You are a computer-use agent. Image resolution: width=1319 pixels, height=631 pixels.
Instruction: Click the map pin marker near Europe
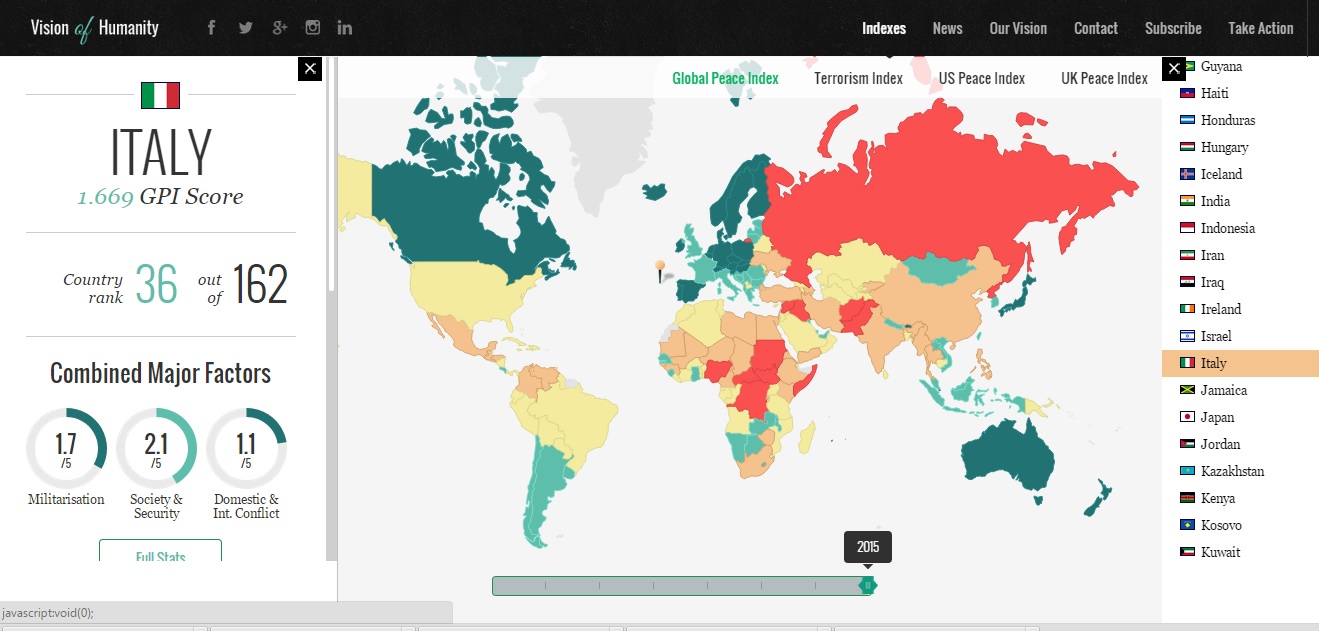(x=660, y=270)
